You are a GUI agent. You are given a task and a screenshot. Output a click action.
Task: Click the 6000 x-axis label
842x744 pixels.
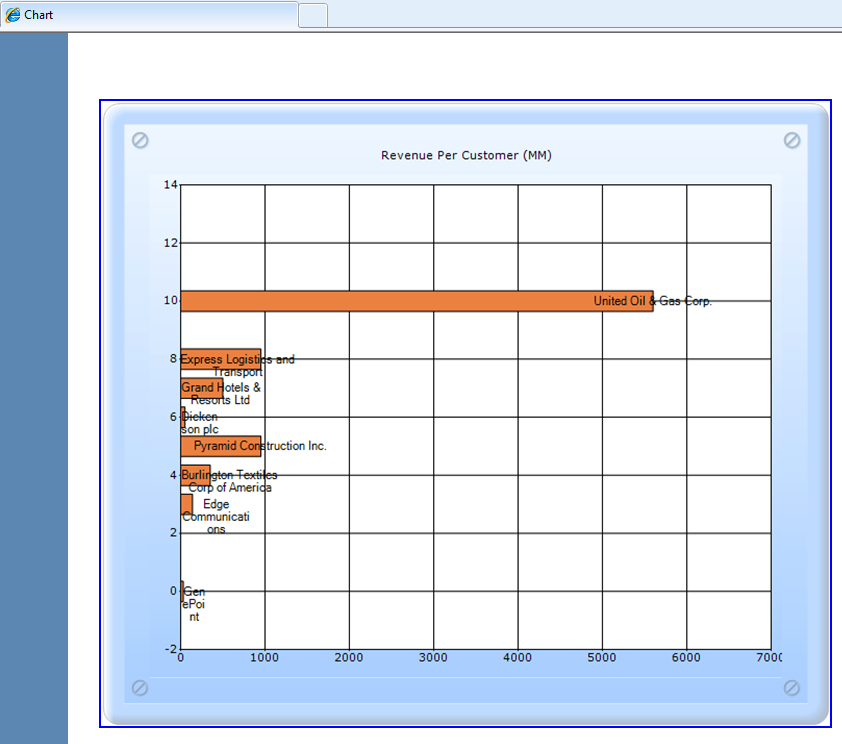click(686, 658)
